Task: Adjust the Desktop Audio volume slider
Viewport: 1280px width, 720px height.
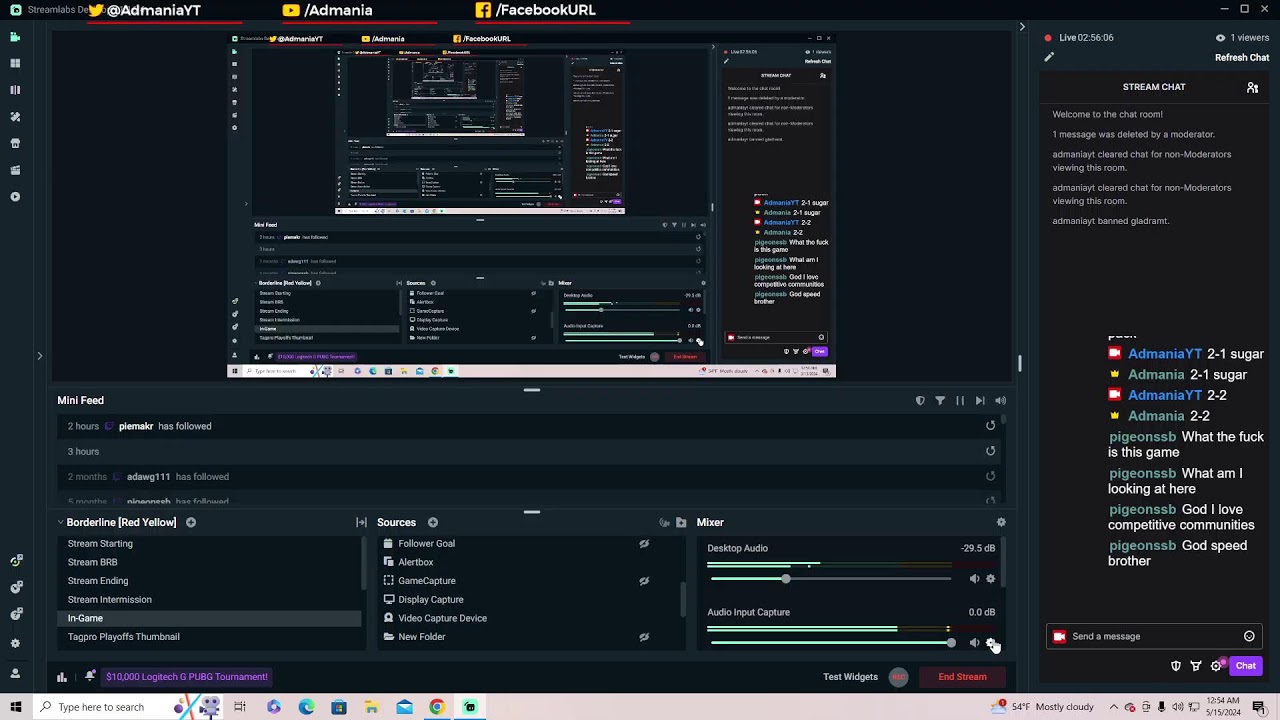Action: (x=786, y=579)
